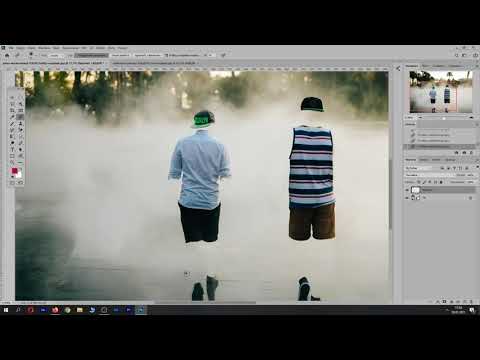The height and width of the screenshot is (360, 480).
Task: Click the top layer thumbnail
Action: (416, 190)
